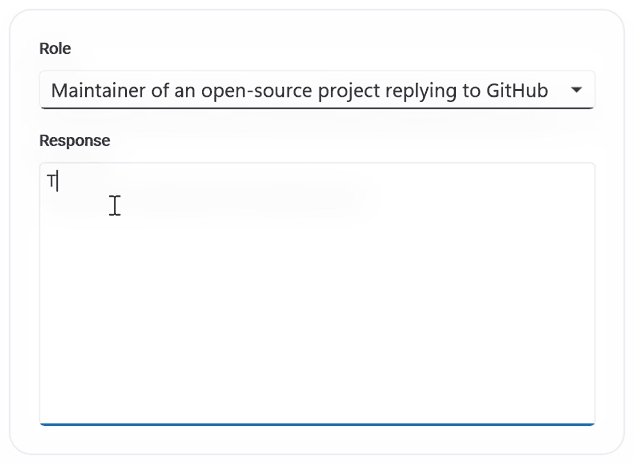Select the "Maintainer of an open-source project" role text
The height and width of the screenshot is (463, 633).
190,91
